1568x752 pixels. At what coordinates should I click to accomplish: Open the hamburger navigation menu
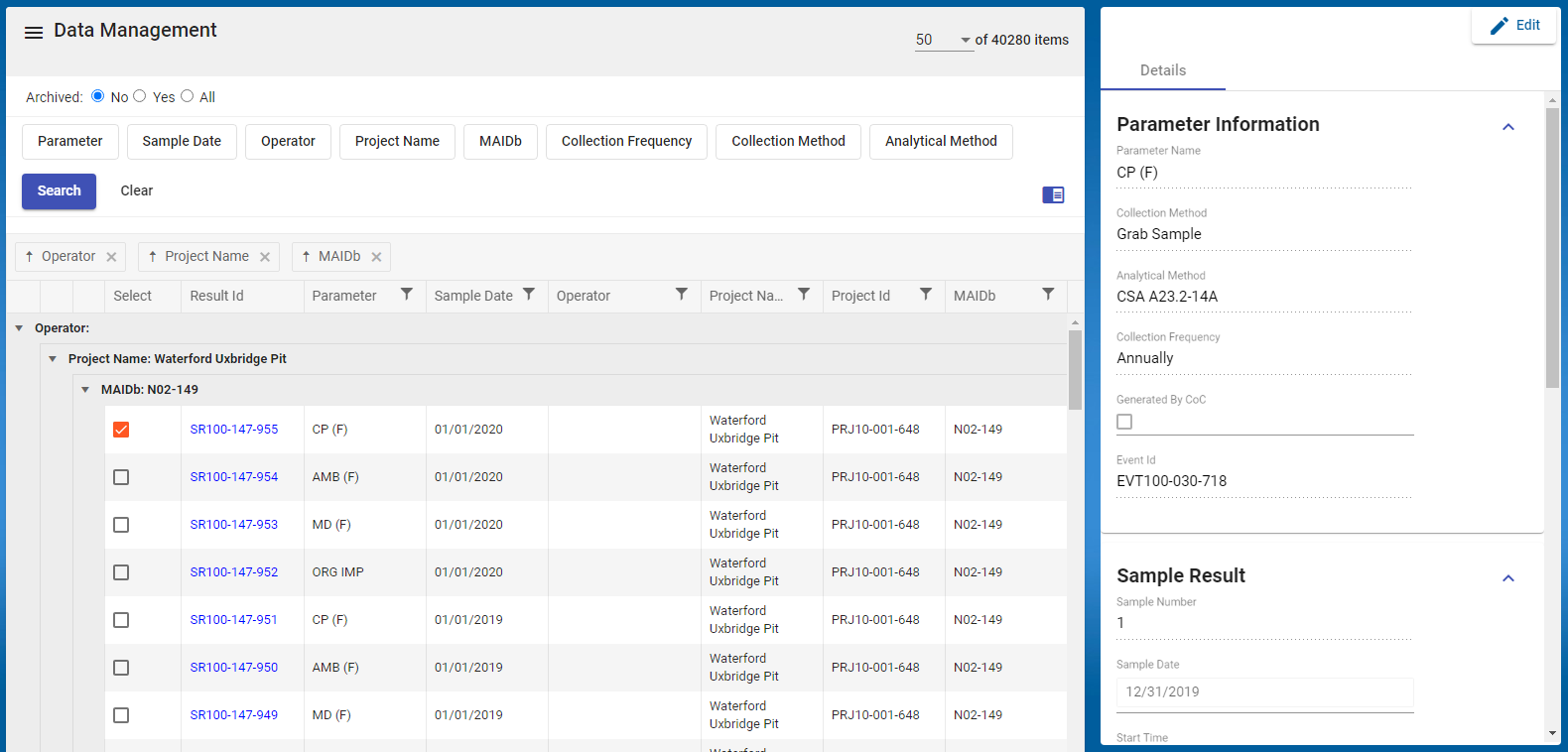[33, 33]
